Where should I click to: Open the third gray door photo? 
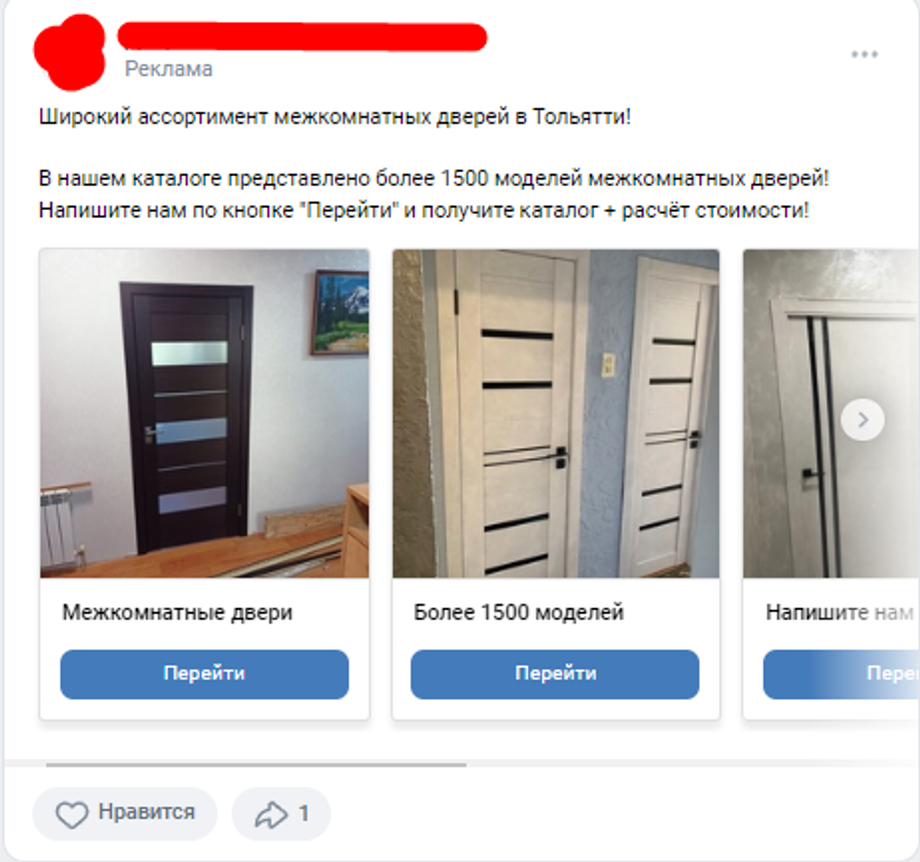click(831, 414)
